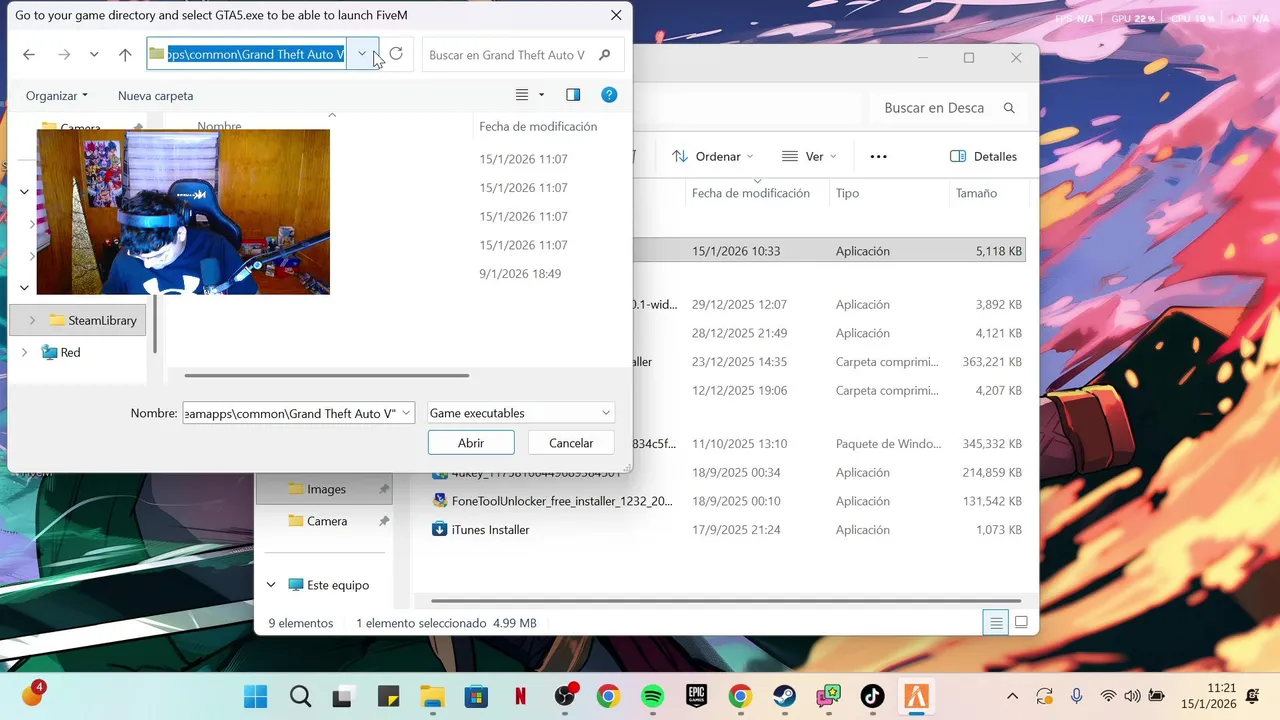The image size is (1280, 720).
Task: Open OBS Studio from taskbar
Action: 566,696
